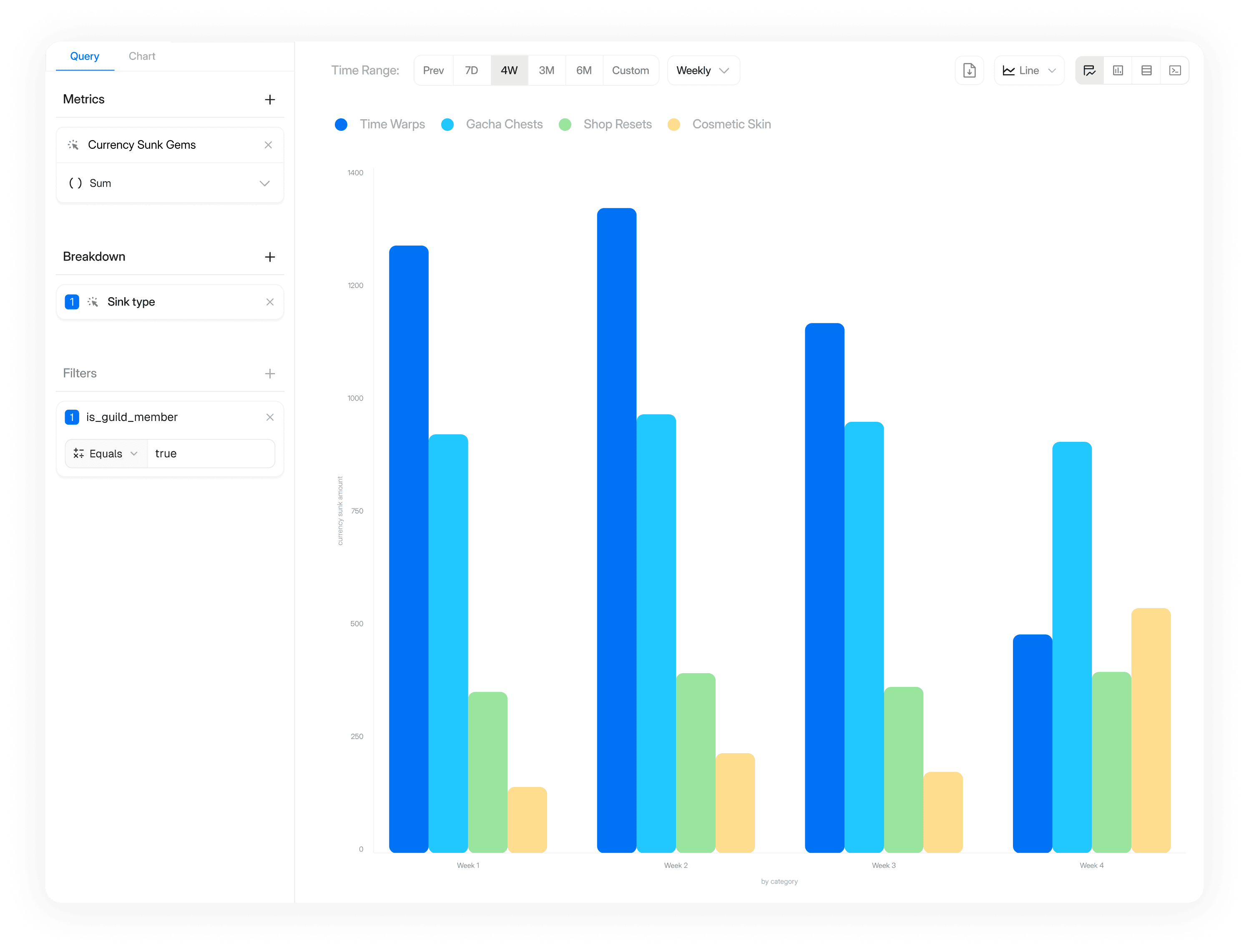Select the annotated chart view icon

[1089, 70]
